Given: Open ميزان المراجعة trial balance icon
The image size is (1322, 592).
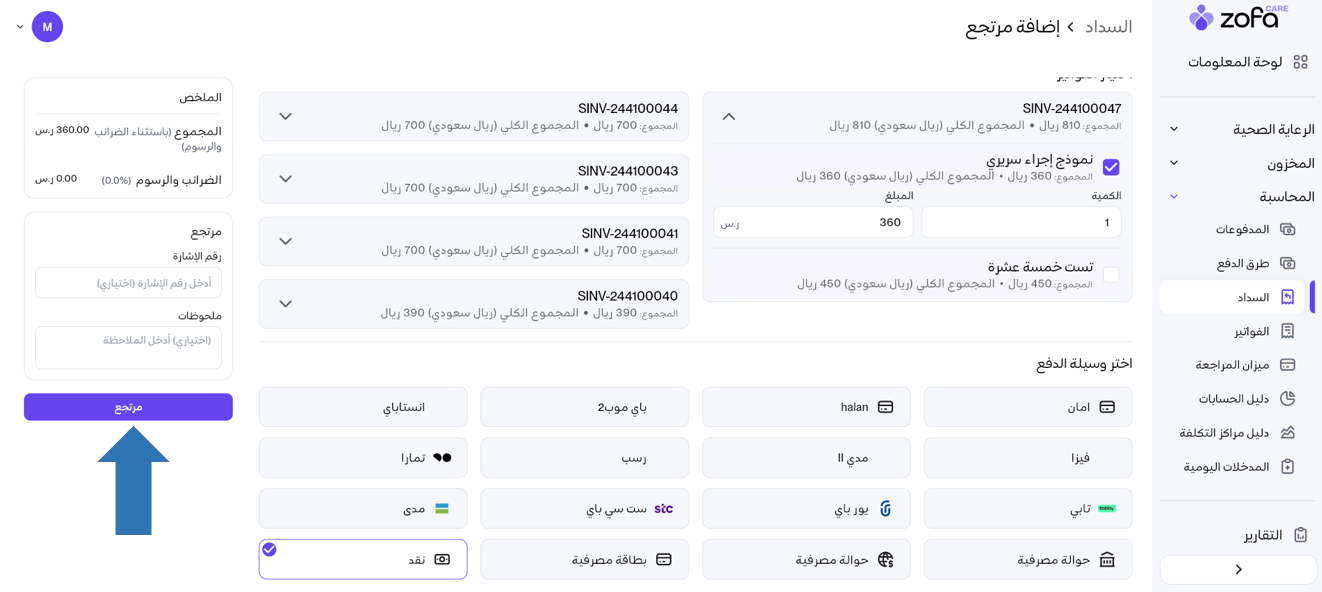Looking at the screenshot, I should 1288,365.
